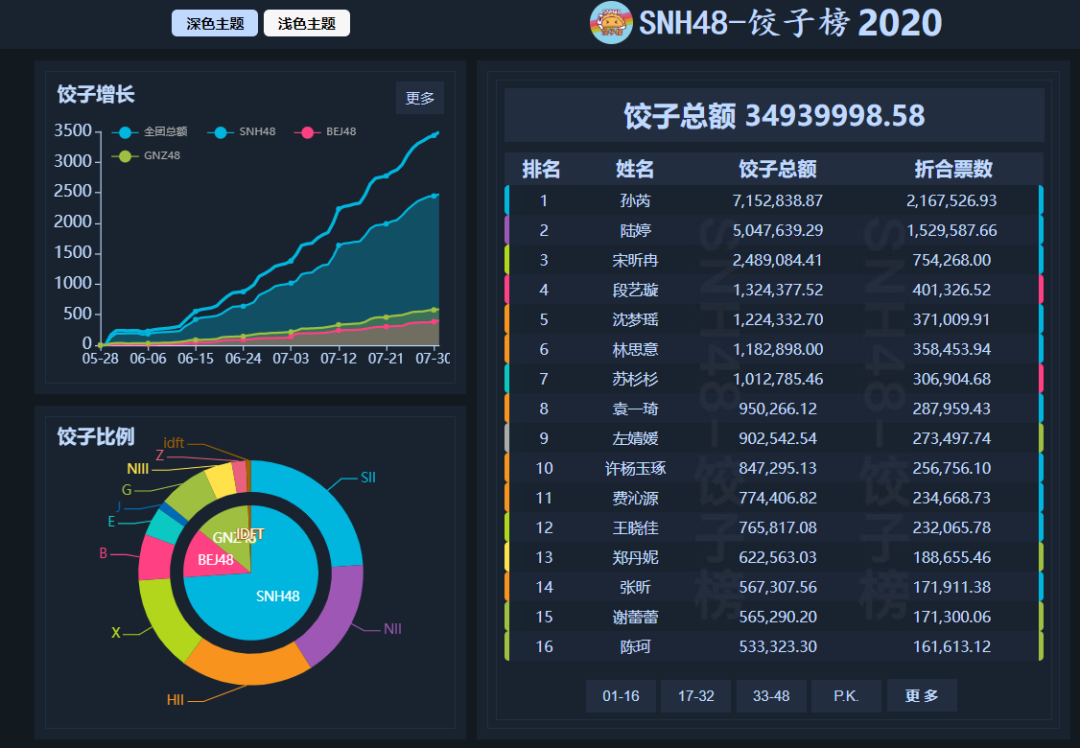Show ranks 01-16 page
Screen dimensions: 1080x748
[621, 696]
